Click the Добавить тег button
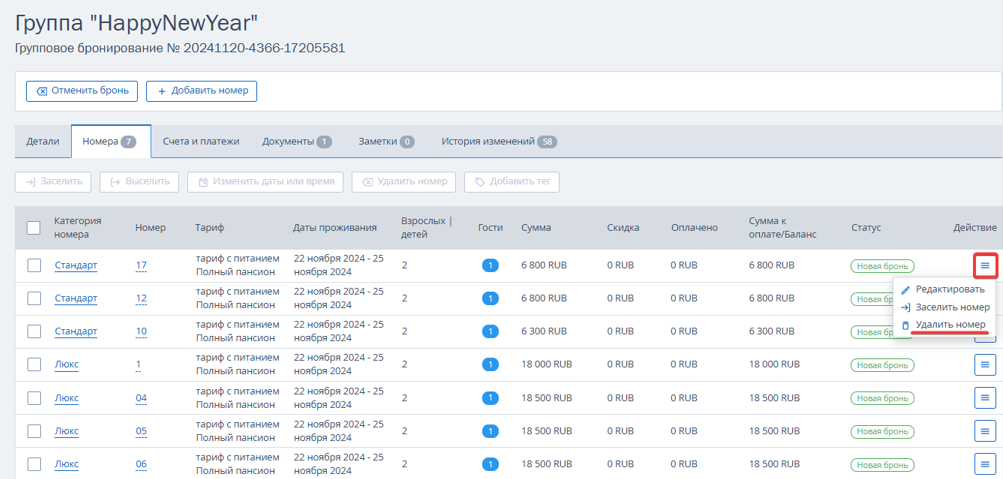Image resolution: width=1003 pixels, height=479 pixels. (x=512, y=182)
